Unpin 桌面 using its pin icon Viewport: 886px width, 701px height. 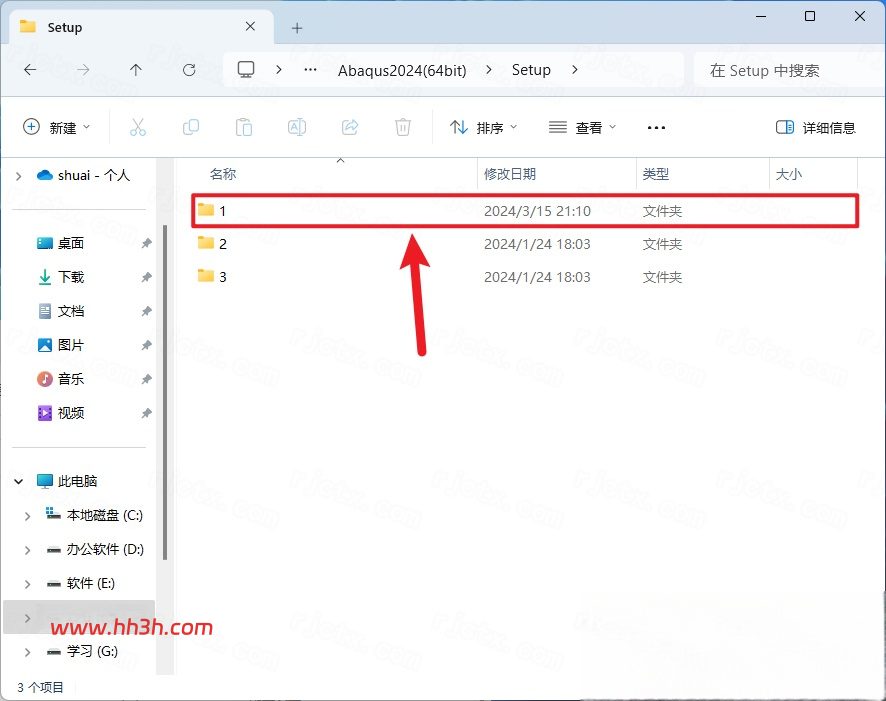pyautogui.click(x=146, y=243)
